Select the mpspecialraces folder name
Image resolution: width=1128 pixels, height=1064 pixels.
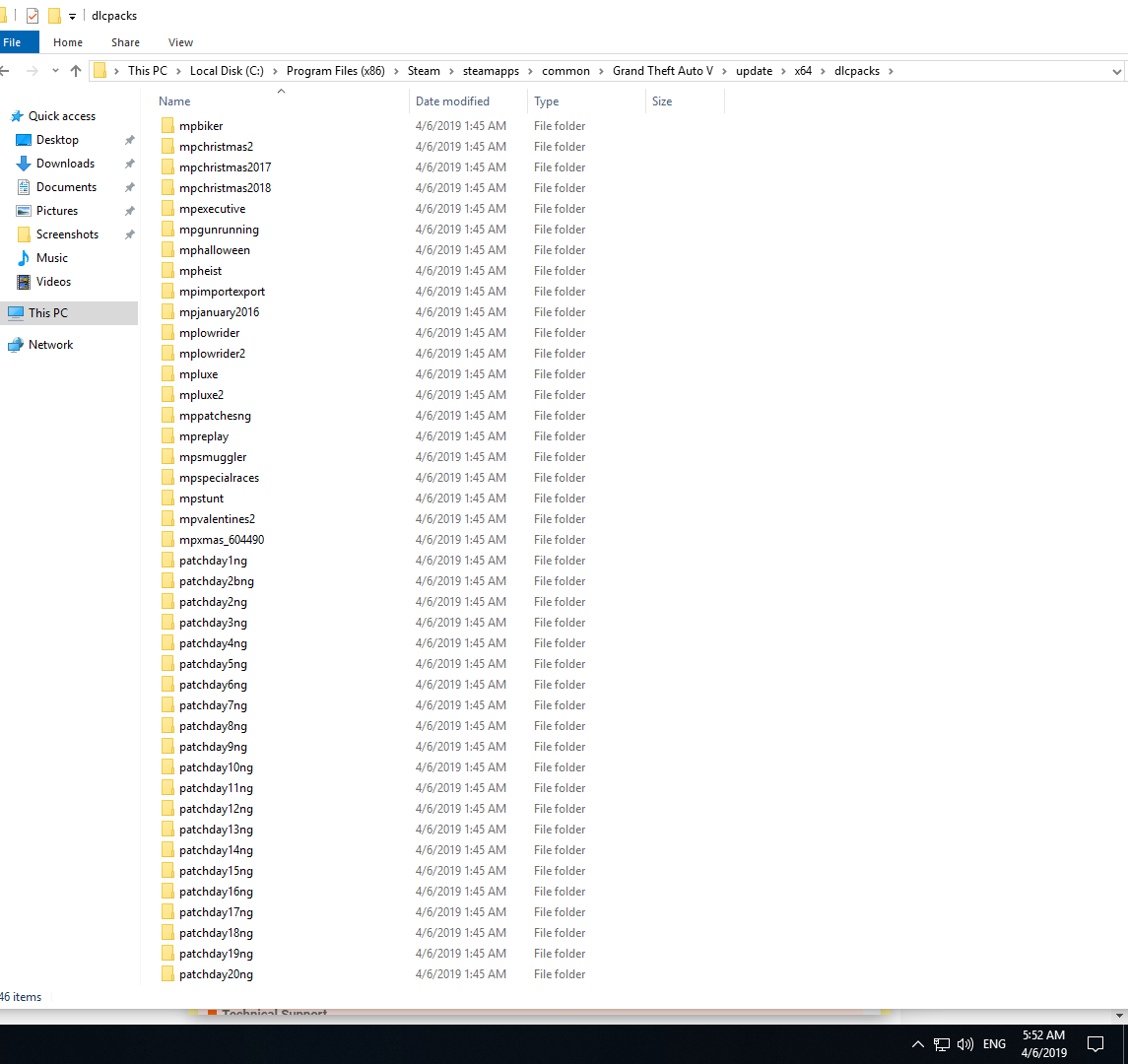[219, 478]
